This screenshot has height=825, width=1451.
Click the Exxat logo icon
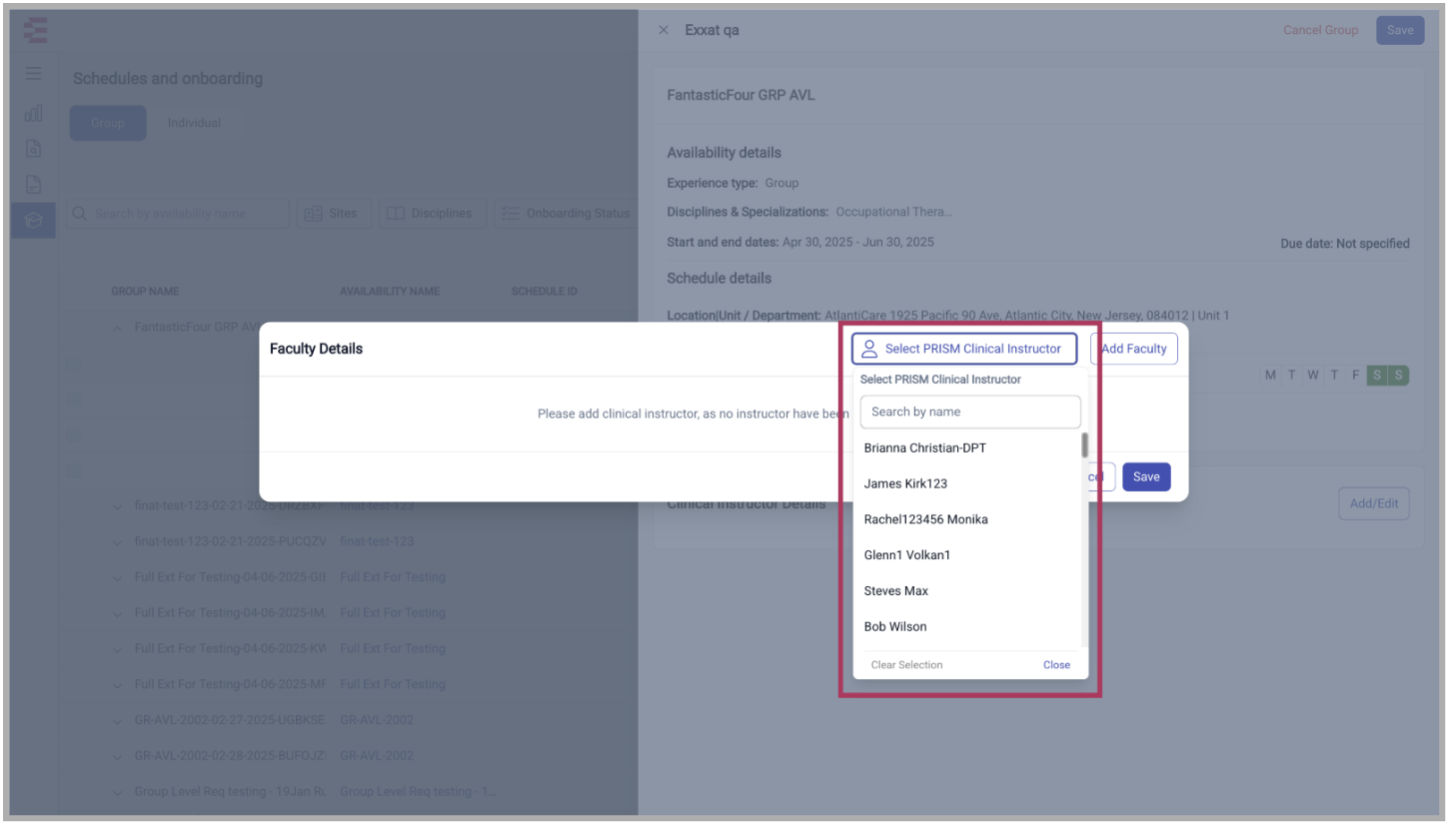tap(35, 31)
